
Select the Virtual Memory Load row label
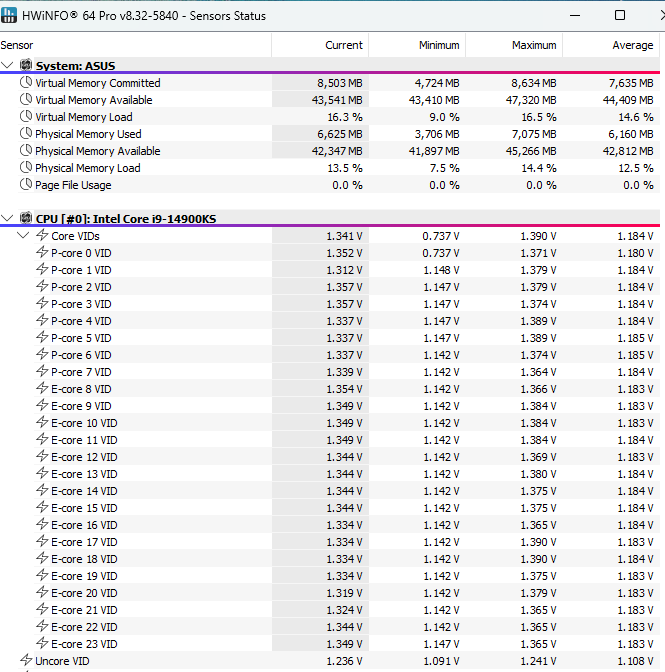(84, 117)
